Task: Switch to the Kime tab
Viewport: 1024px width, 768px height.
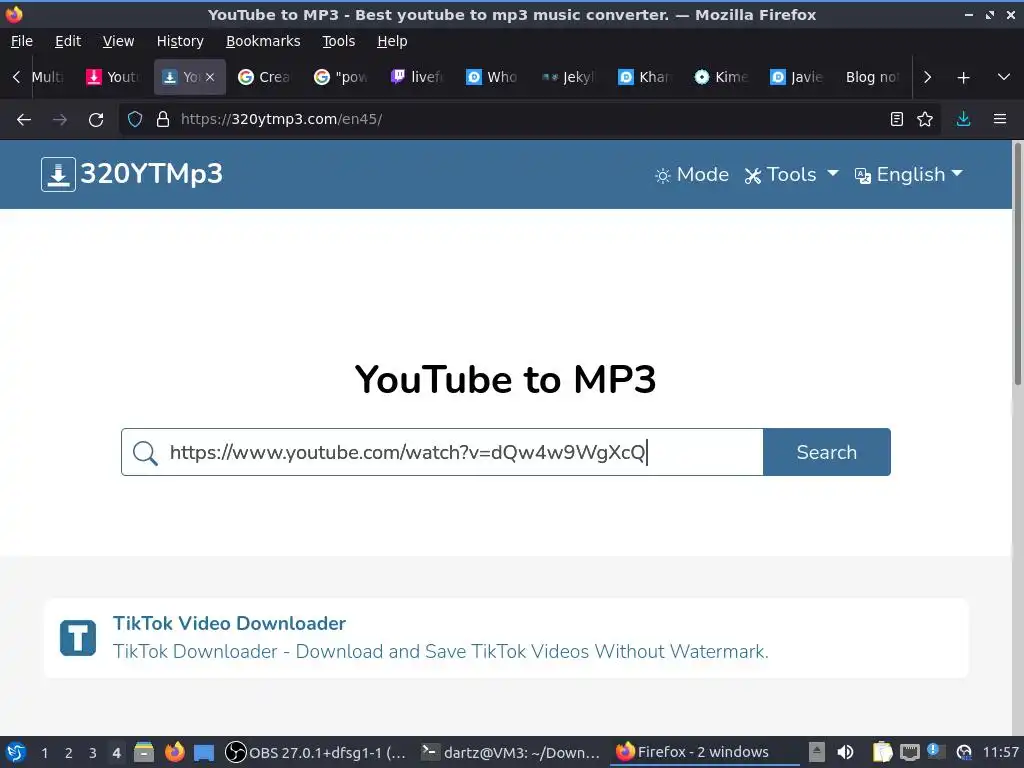Action: click(720, 77)
